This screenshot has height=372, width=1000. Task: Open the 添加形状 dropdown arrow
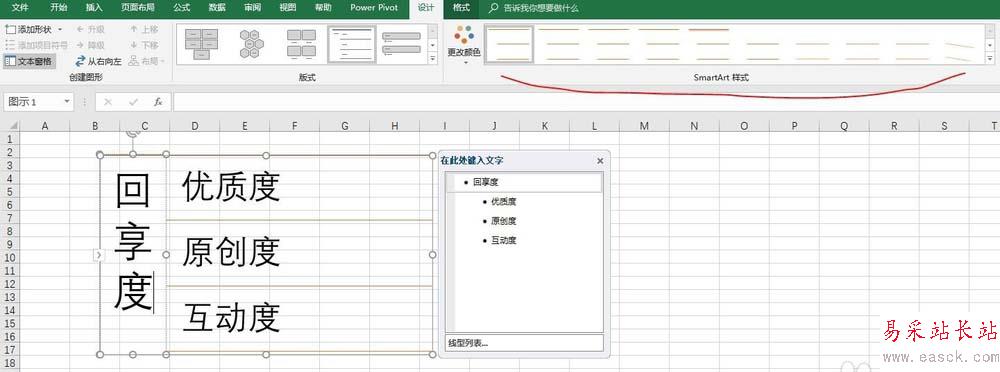[x=60, y=29]
